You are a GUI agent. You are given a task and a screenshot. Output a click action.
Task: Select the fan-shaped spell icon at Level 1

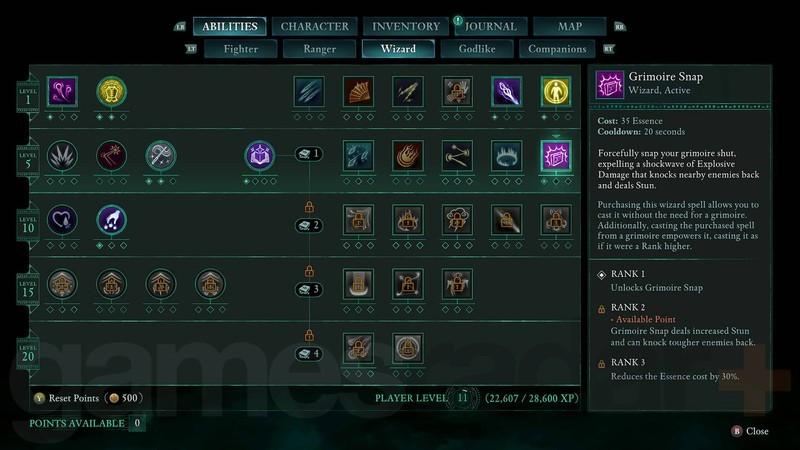[x=358, y=91]
